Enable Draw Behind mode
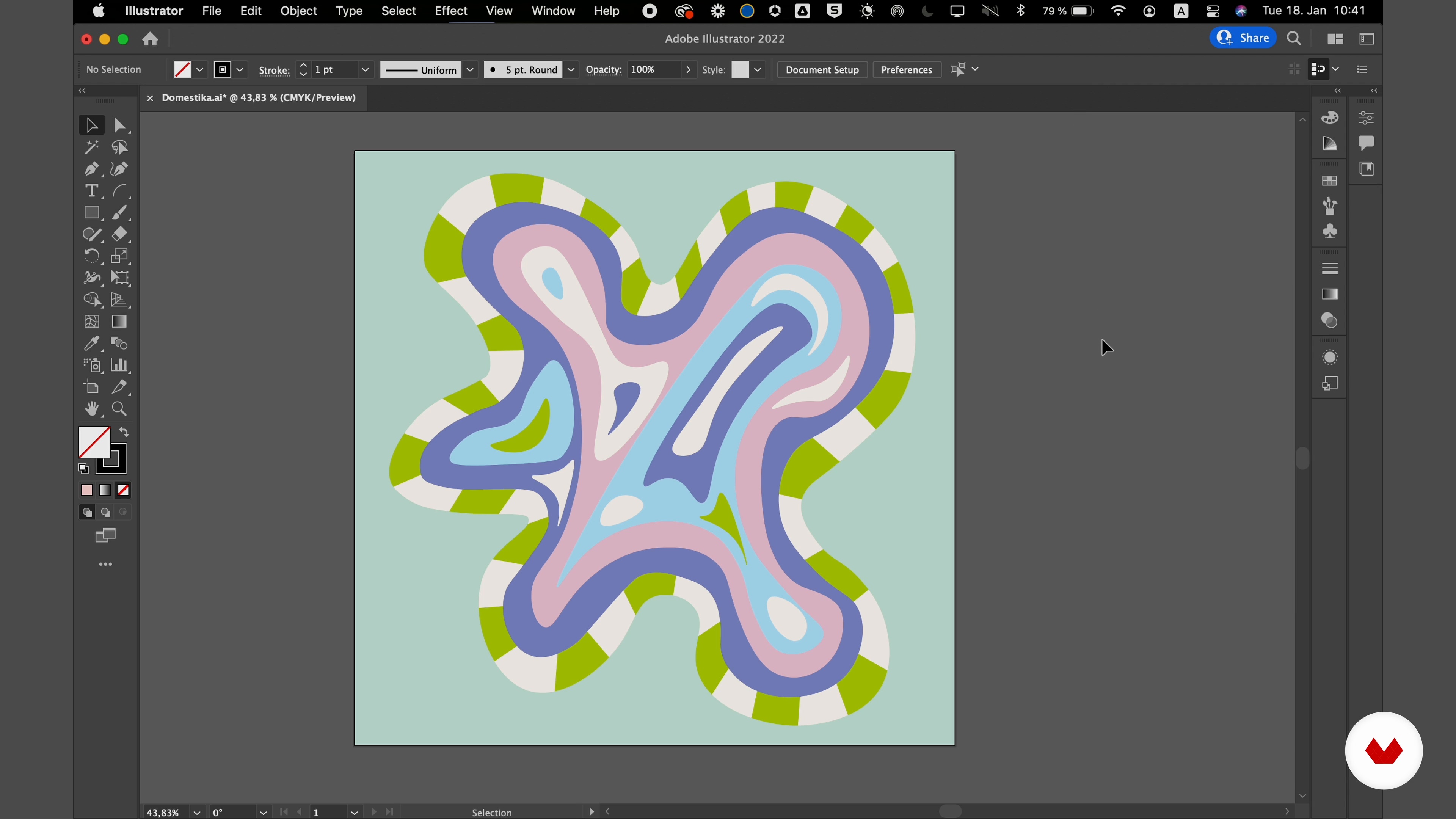1456x819 pixels. [x=105, y=513]
